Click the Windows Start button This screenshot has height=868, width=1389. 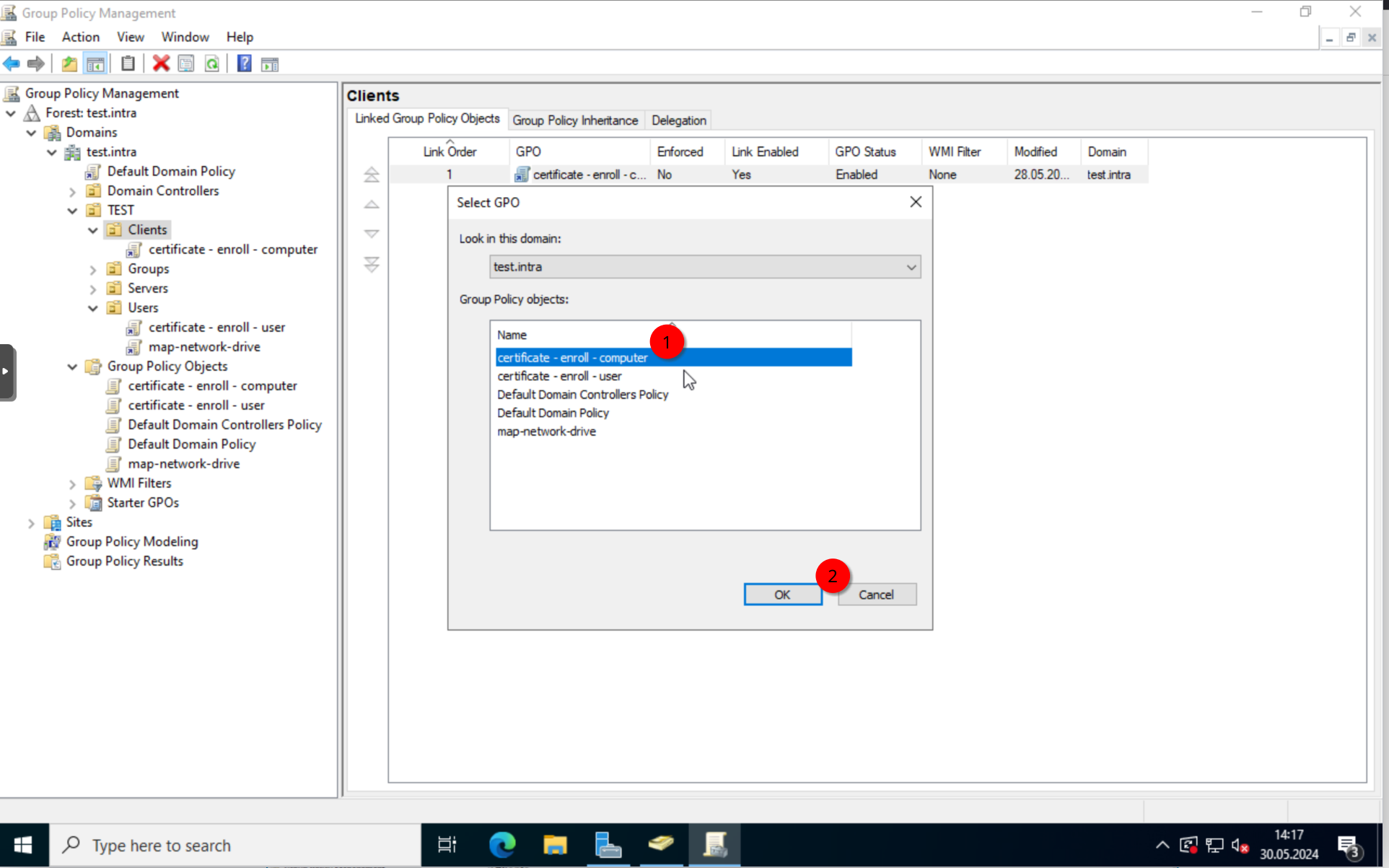23,845
